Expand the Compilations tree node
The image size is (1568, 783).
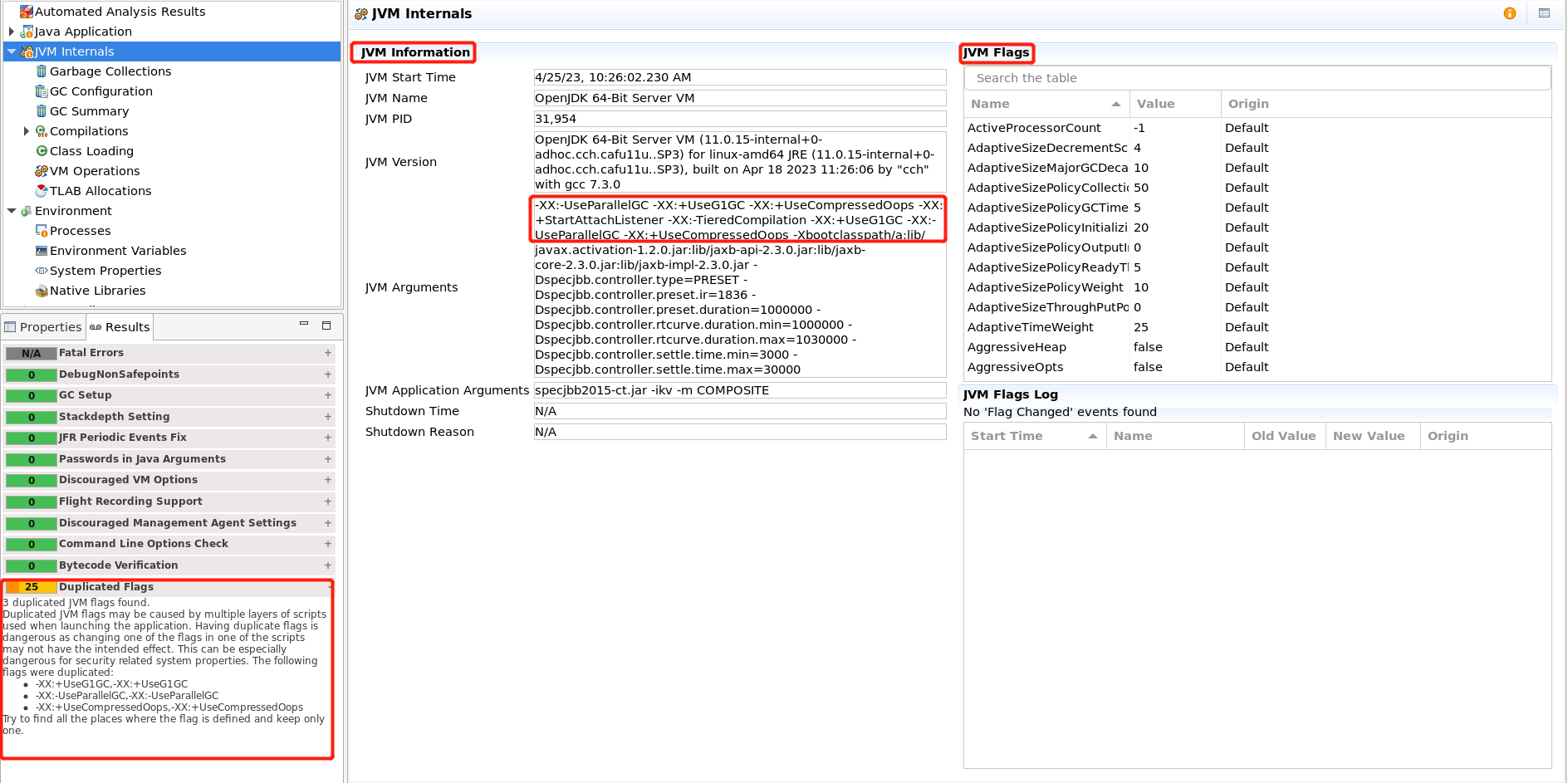27,131
